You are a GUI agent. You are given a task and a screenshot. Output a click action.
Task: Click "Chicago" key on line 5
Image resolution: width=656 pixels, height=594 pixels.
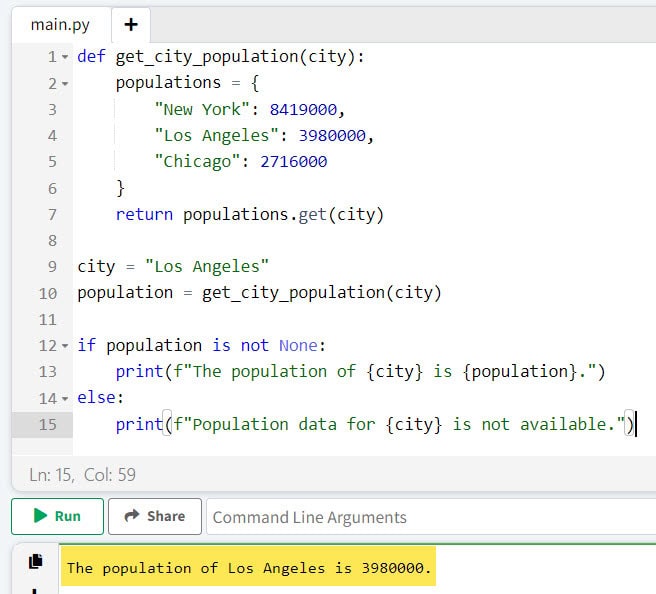point(197,162)
